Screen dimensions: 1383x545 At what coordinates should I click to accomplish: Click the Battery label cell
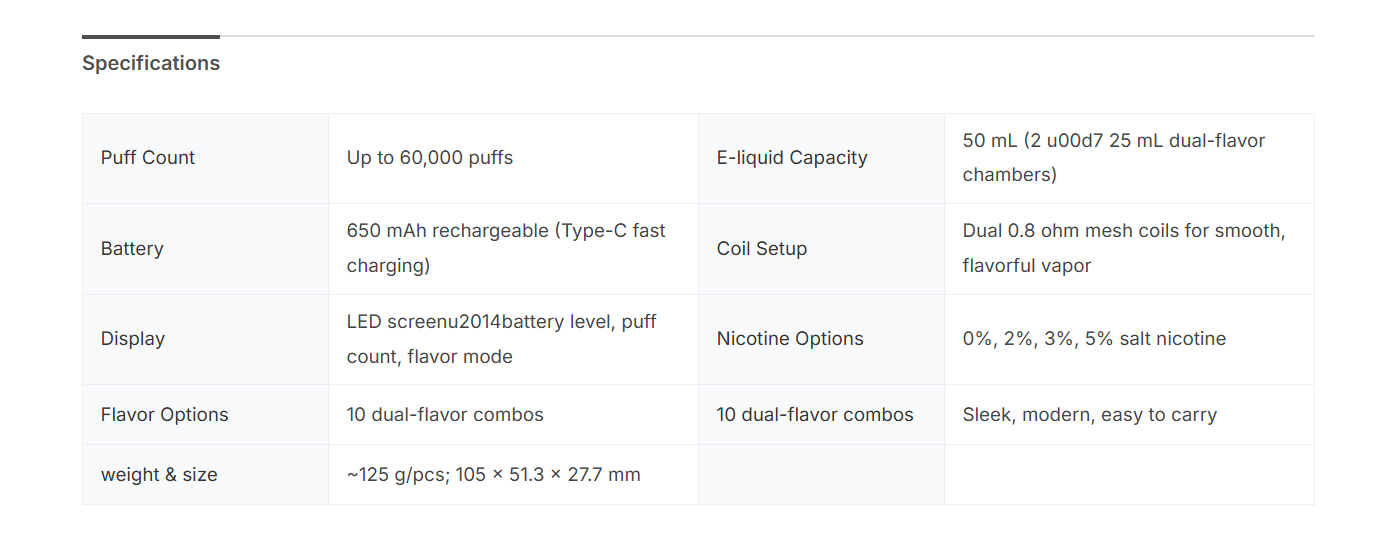132,249
